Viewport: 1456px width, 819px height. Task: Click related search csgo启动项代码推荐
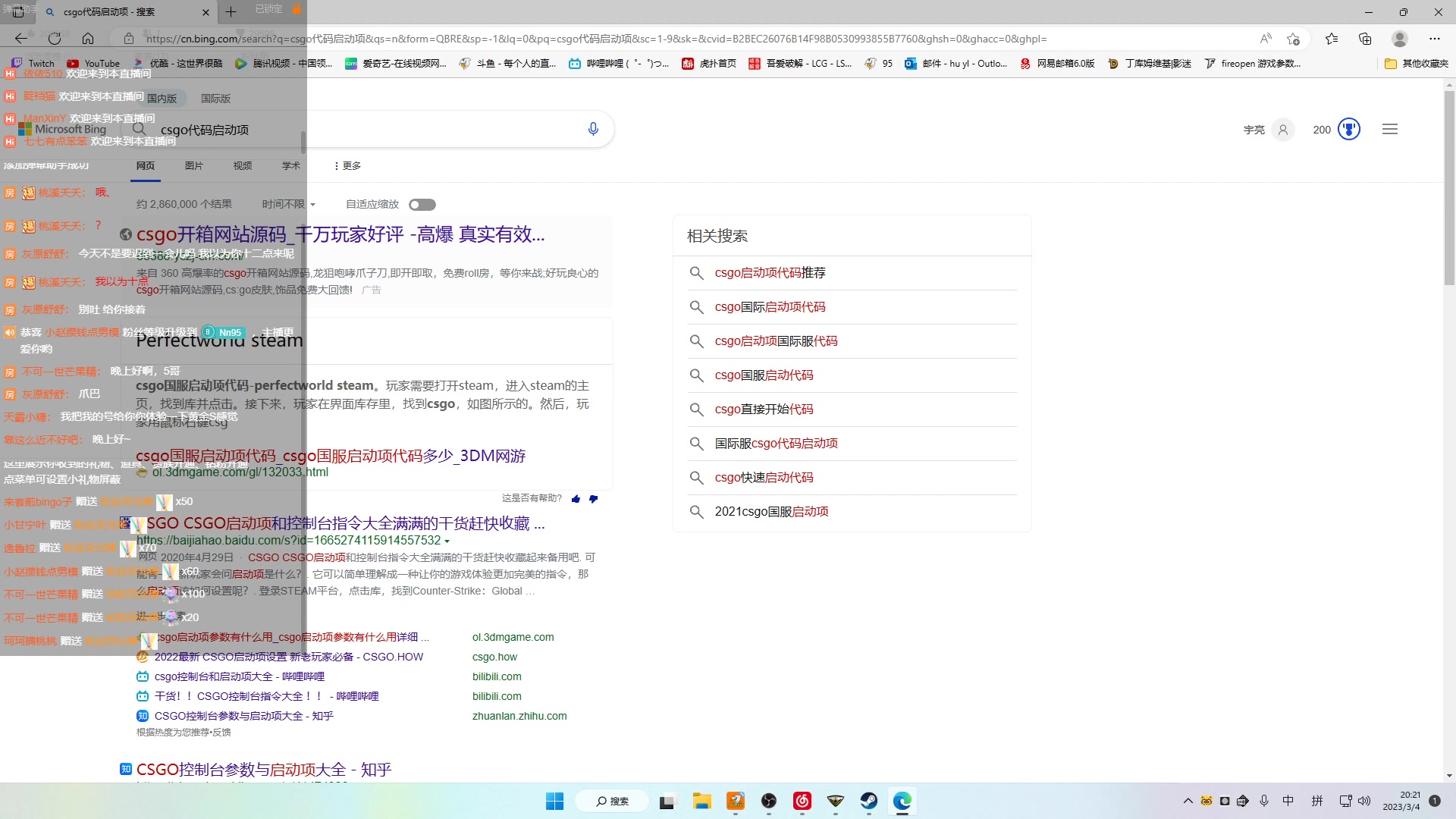pos(770,273)
